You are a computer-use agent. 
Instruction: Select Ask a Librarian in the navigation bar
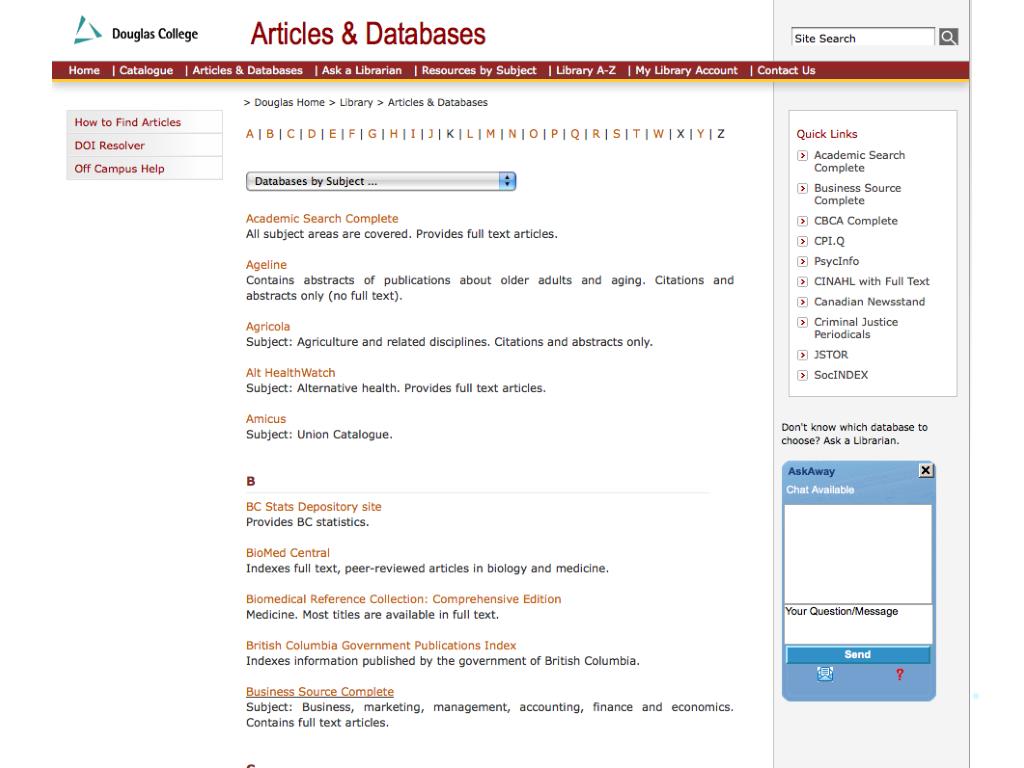pyautogui.click(x=362, y=70)
